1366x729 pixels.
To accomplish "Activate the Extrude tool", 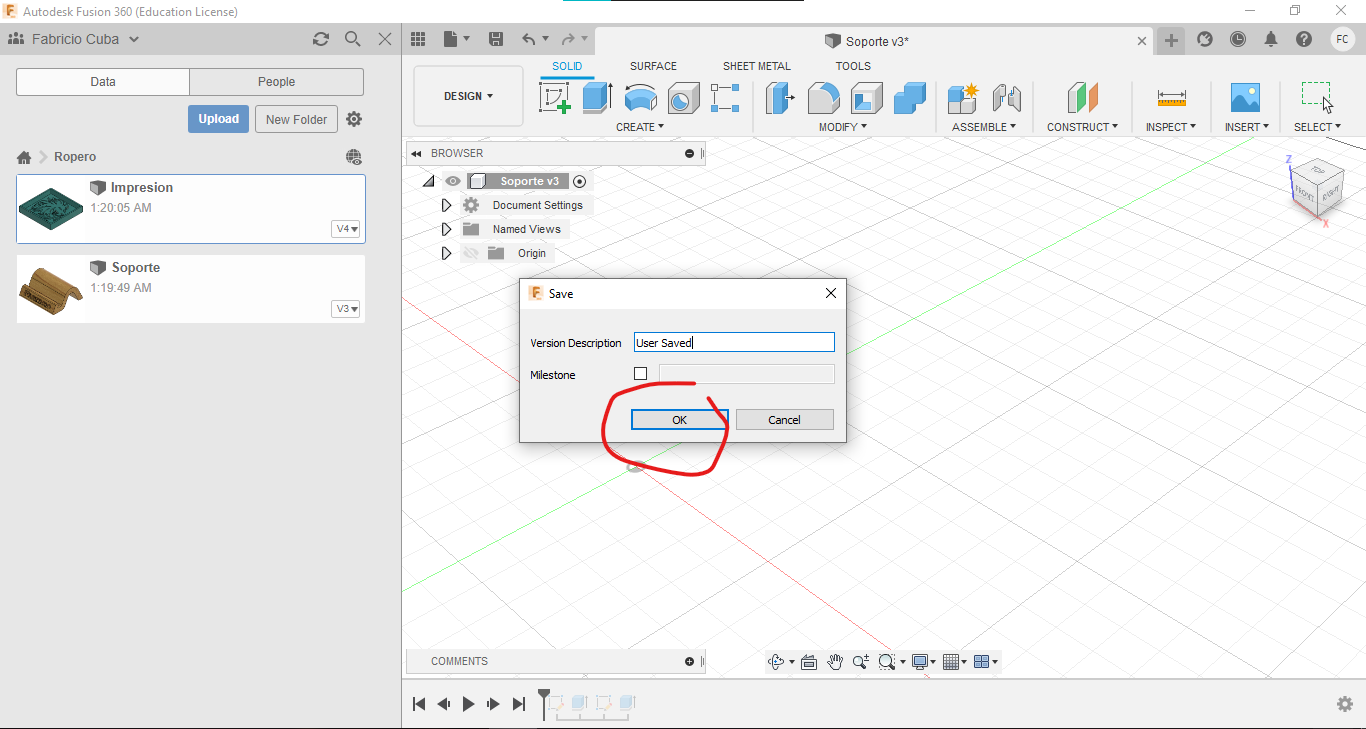I will click(x=597, y=98).
